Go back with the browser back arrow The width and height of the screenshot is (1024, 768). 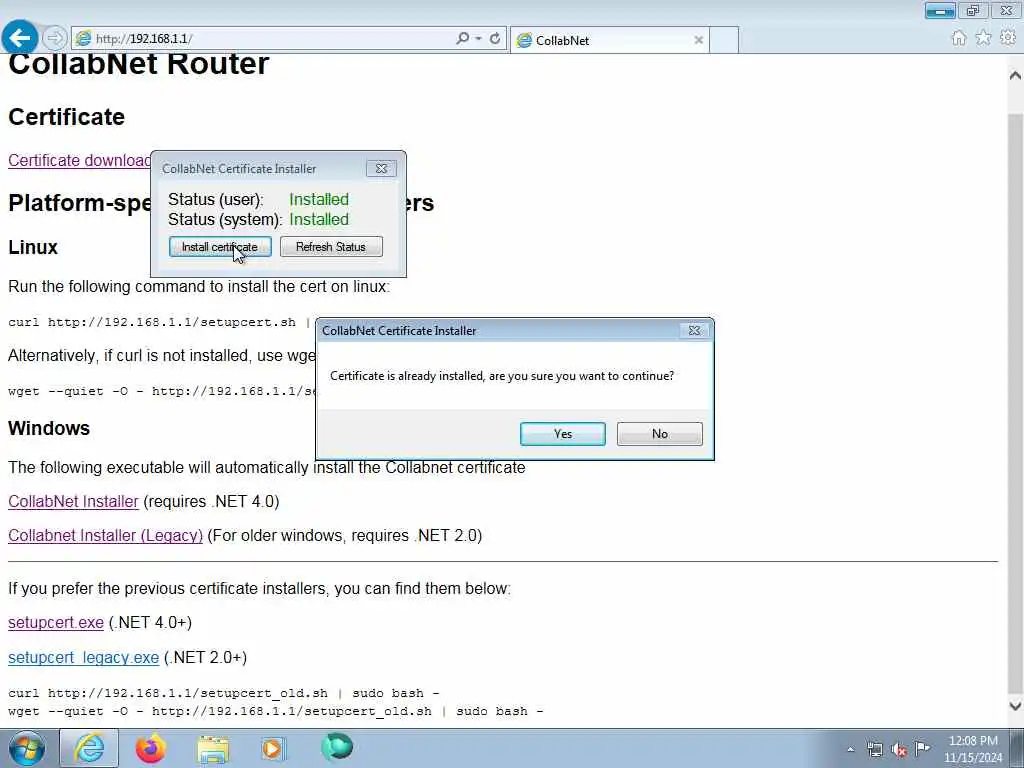[20, 37]
